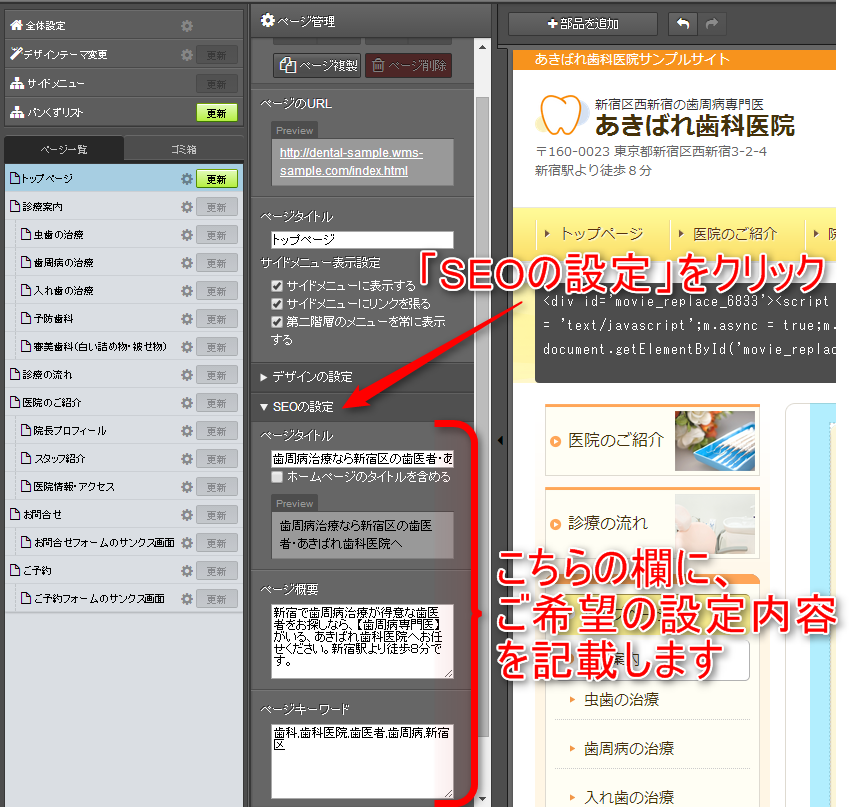Enable ホームページのタイトルを含める checkbox
Viewport: 865px width, 807px height.
point(277,478)
